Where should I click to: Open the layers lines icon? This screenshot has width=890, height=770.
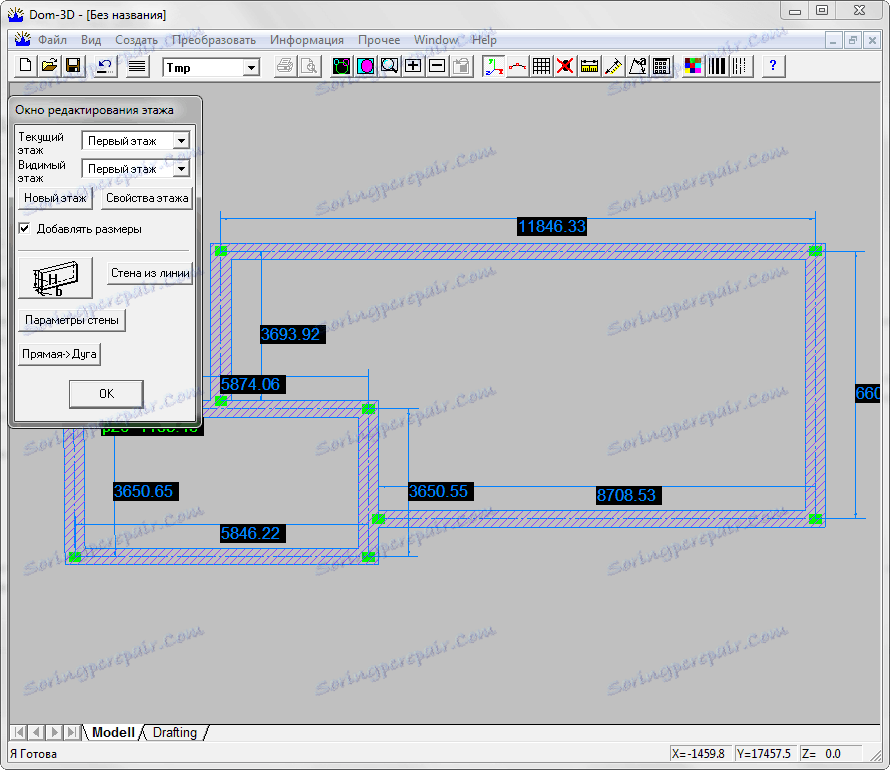[x=137, y=66]
